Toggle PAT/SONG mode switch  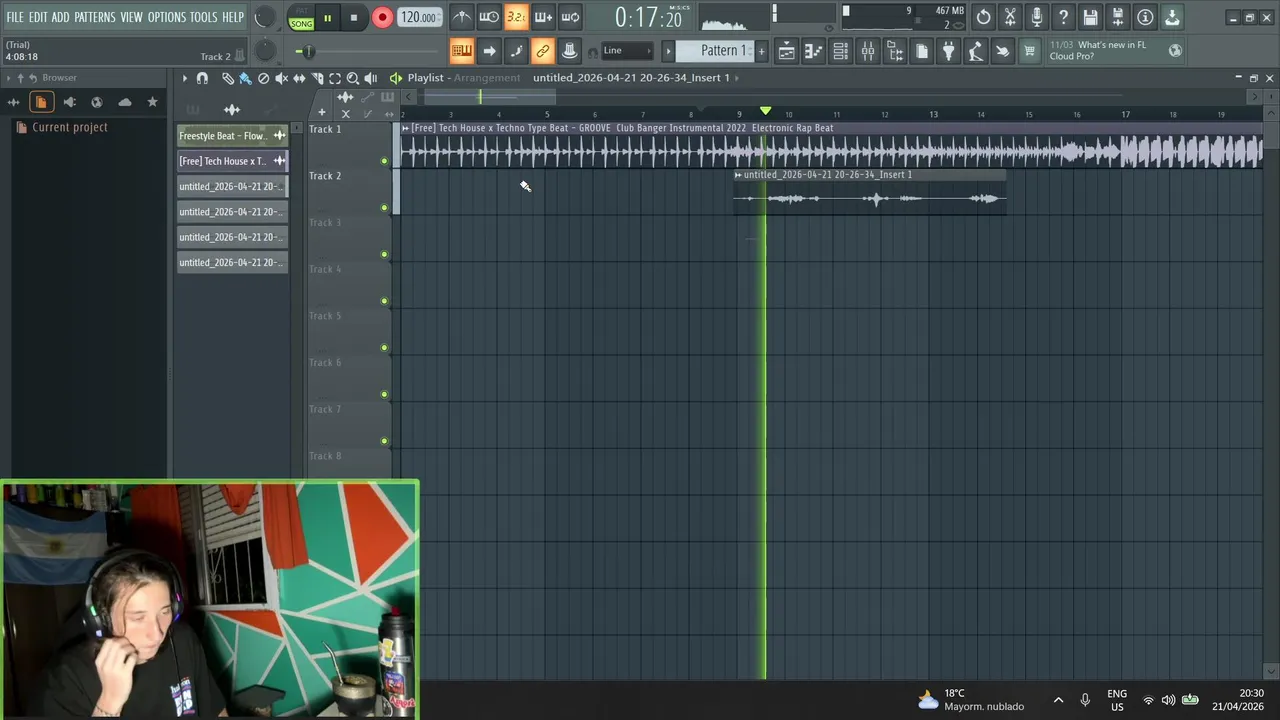pyautogui.click(x=301, y=18)
